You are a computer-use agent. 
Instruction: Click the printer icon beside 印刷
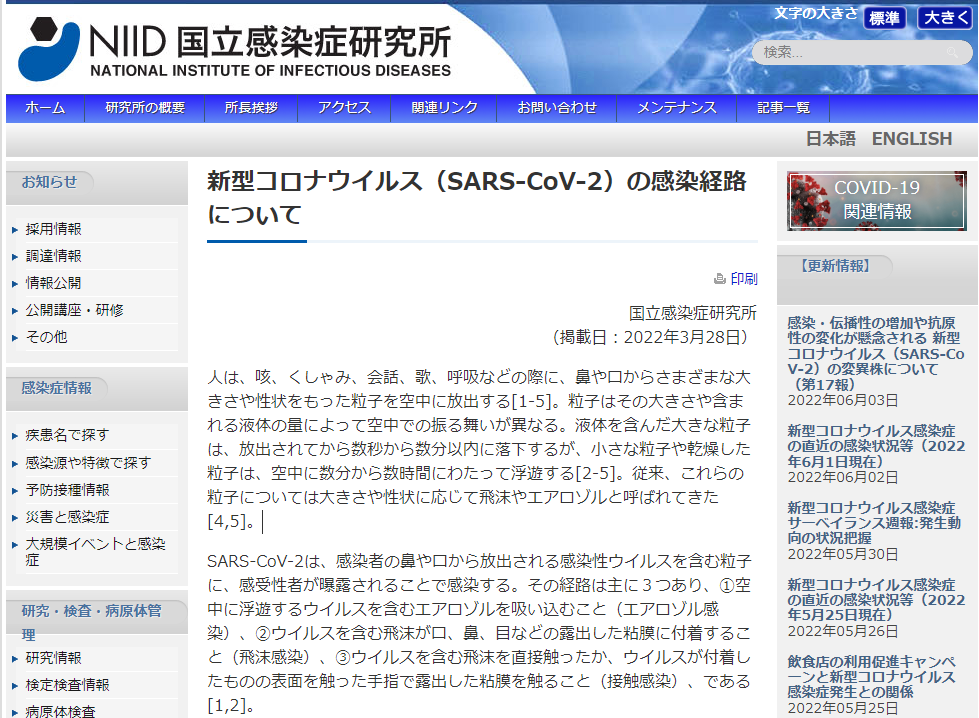coord(720,279)
